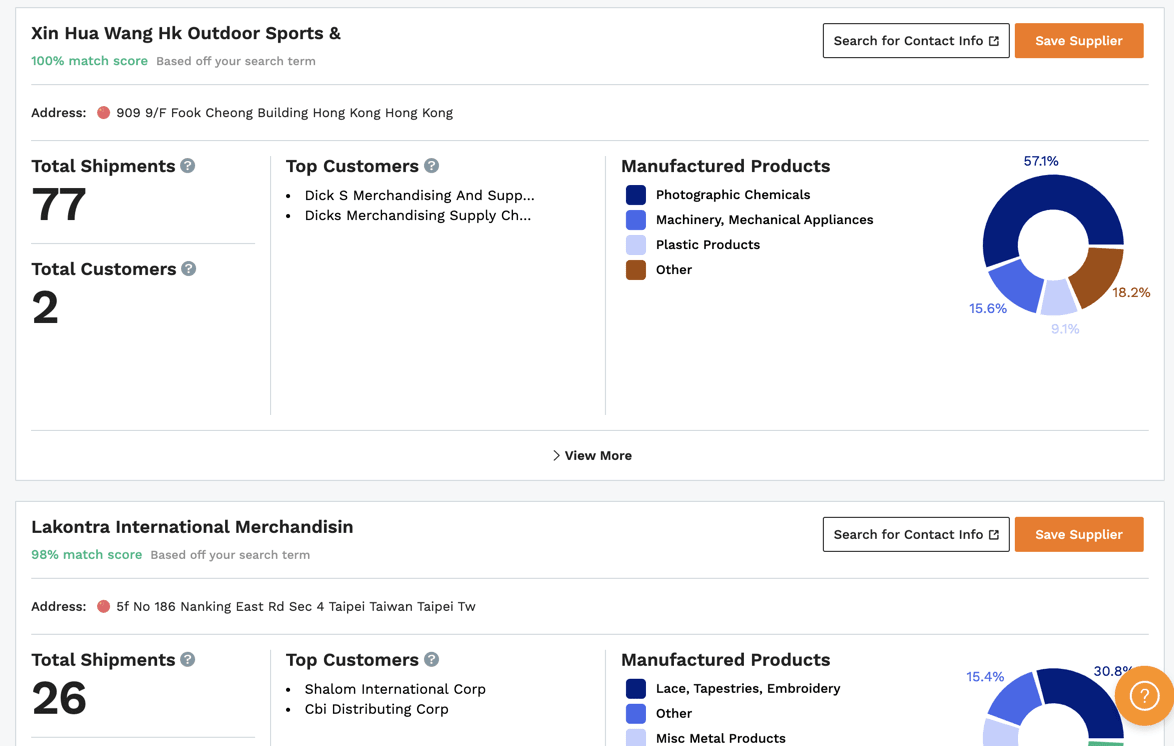The height and width of the screenshot is (746, 1174).
Task: Click Search for Contact Info for Xin Hua Wang
Action: (916, 40)
